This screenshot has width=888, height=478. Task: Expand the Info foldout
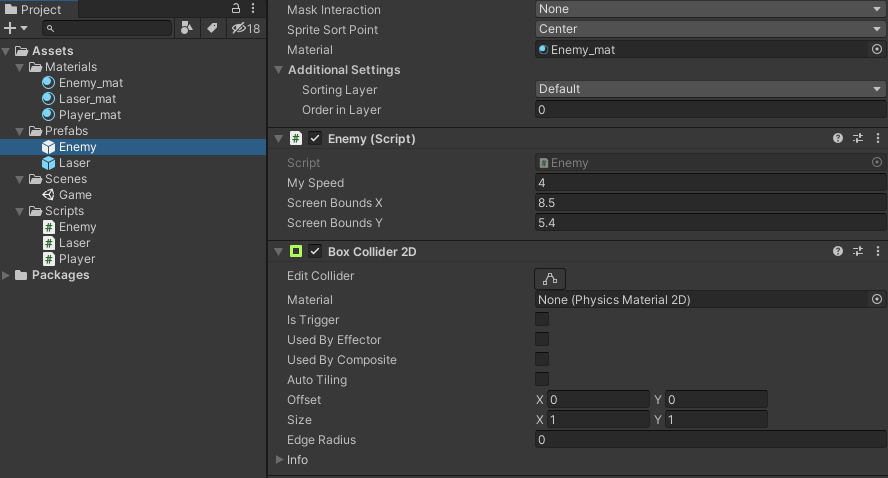(279, 460)
